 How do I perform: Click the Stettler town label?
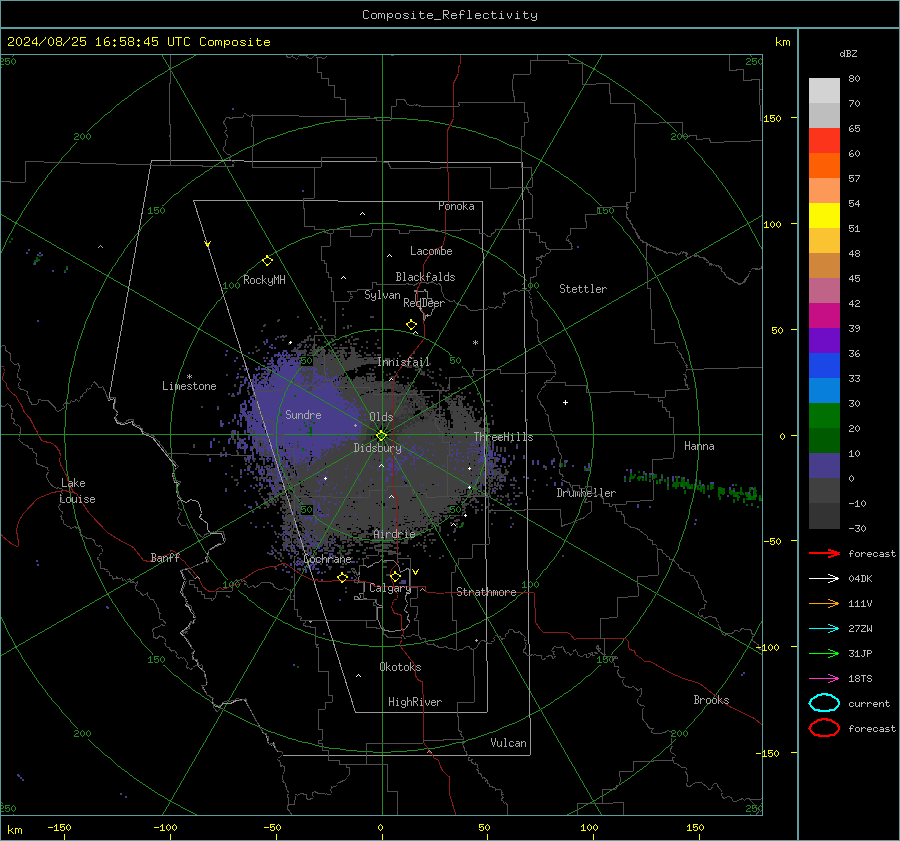(x=583, y=289)
